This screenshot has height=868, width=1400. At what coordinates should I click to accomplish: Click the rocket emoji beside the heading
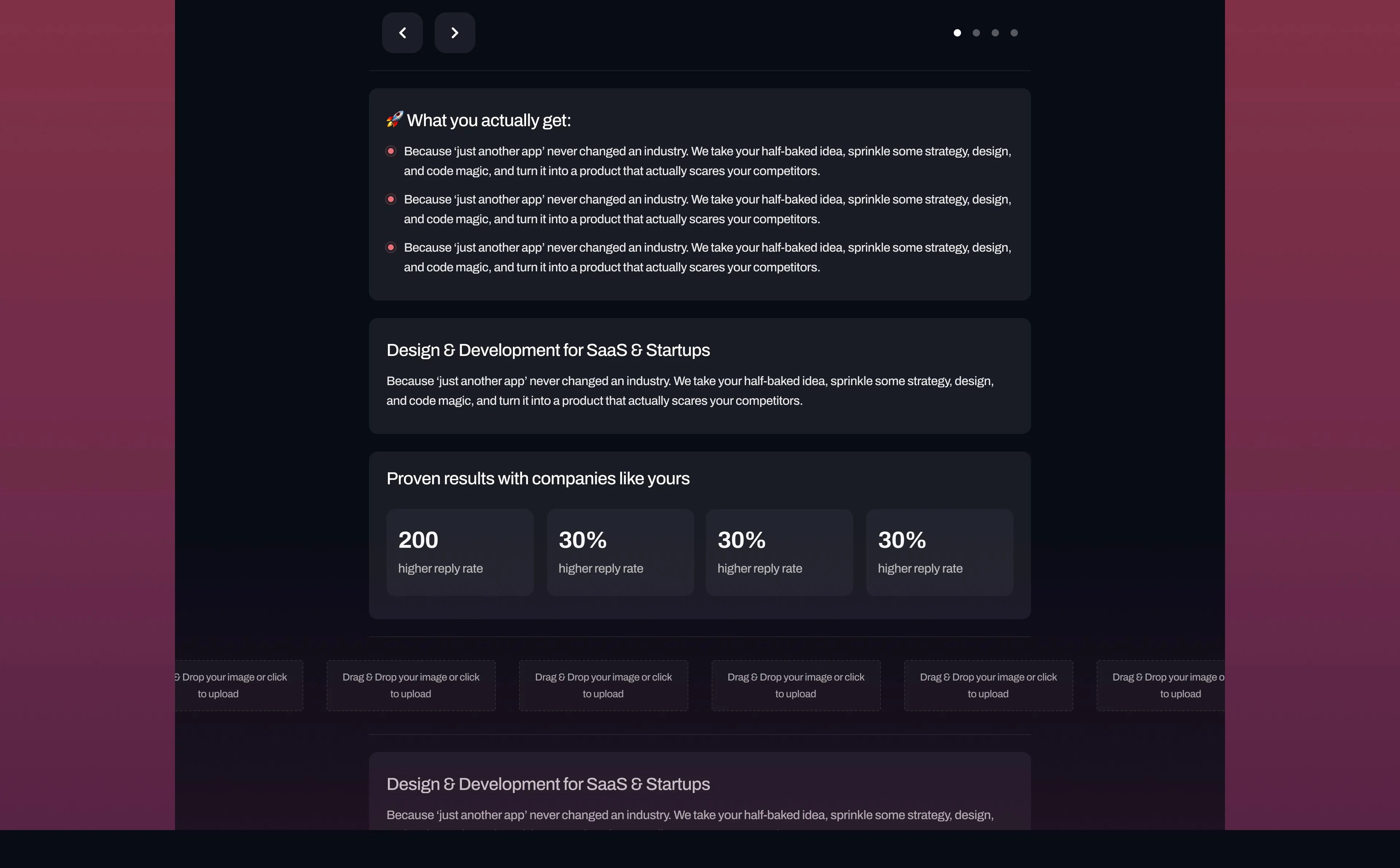click(x=395, y=119)
